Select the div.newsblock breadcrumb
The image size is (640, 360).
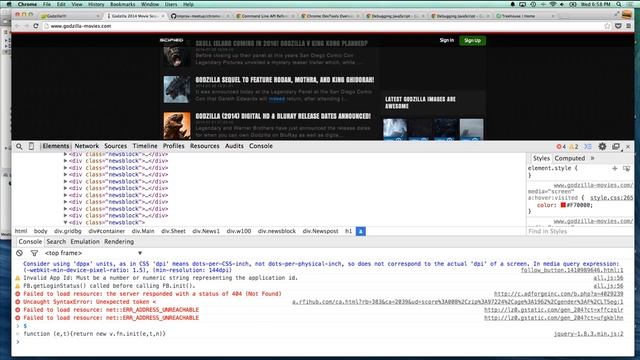tap(276, 231)
